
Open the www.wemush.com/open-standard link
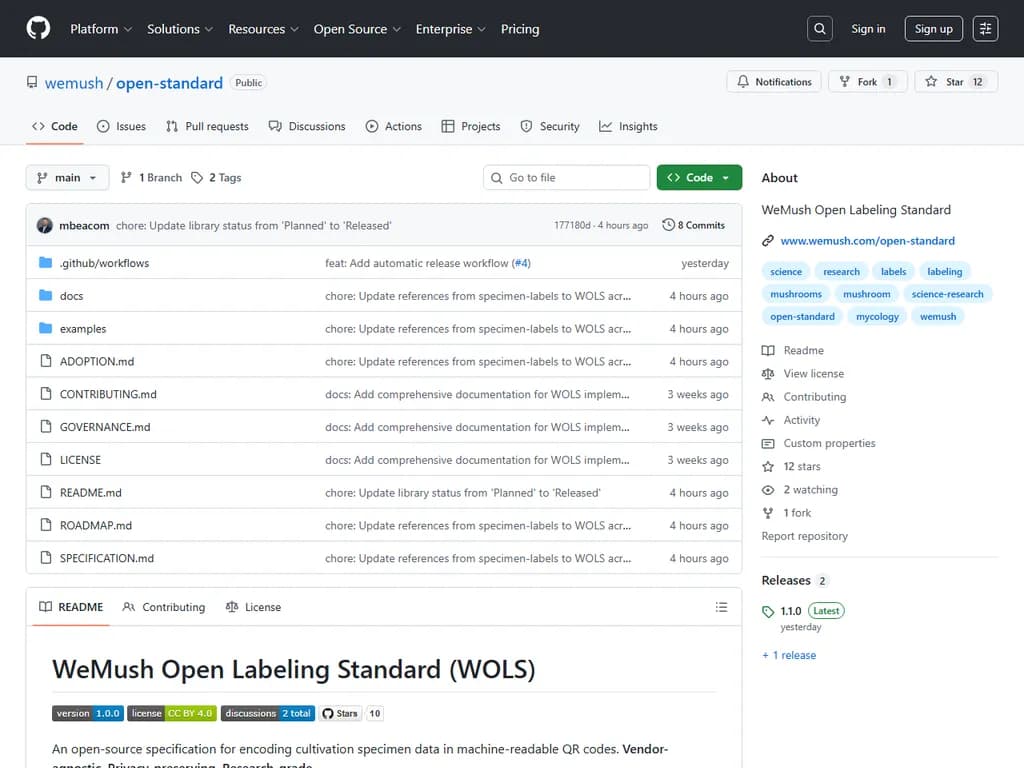(867, 241)
